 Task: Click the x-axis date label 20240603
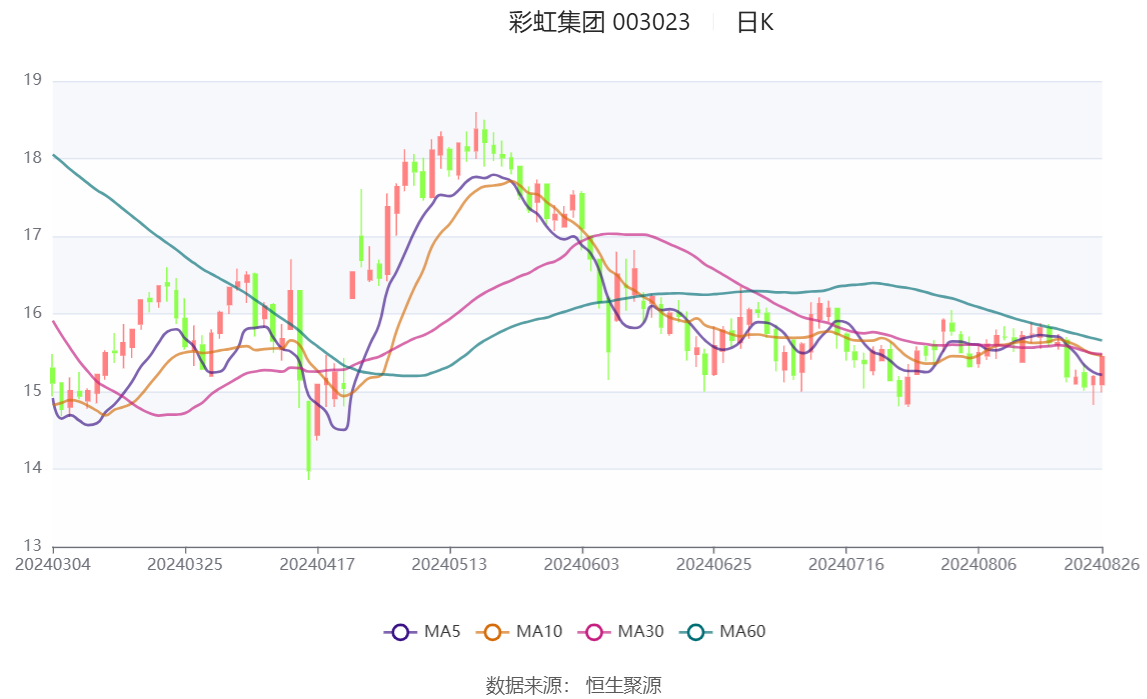(582, 564)
